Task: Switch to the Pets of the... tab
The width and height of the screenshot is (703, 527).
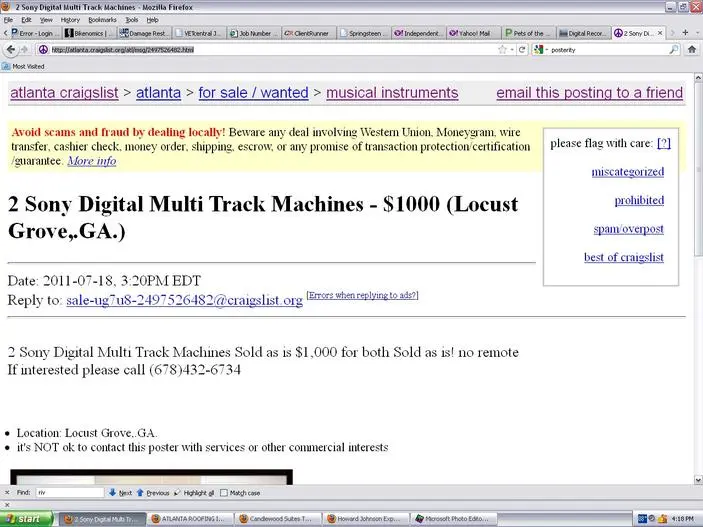Action: click(x=528, y=33)
